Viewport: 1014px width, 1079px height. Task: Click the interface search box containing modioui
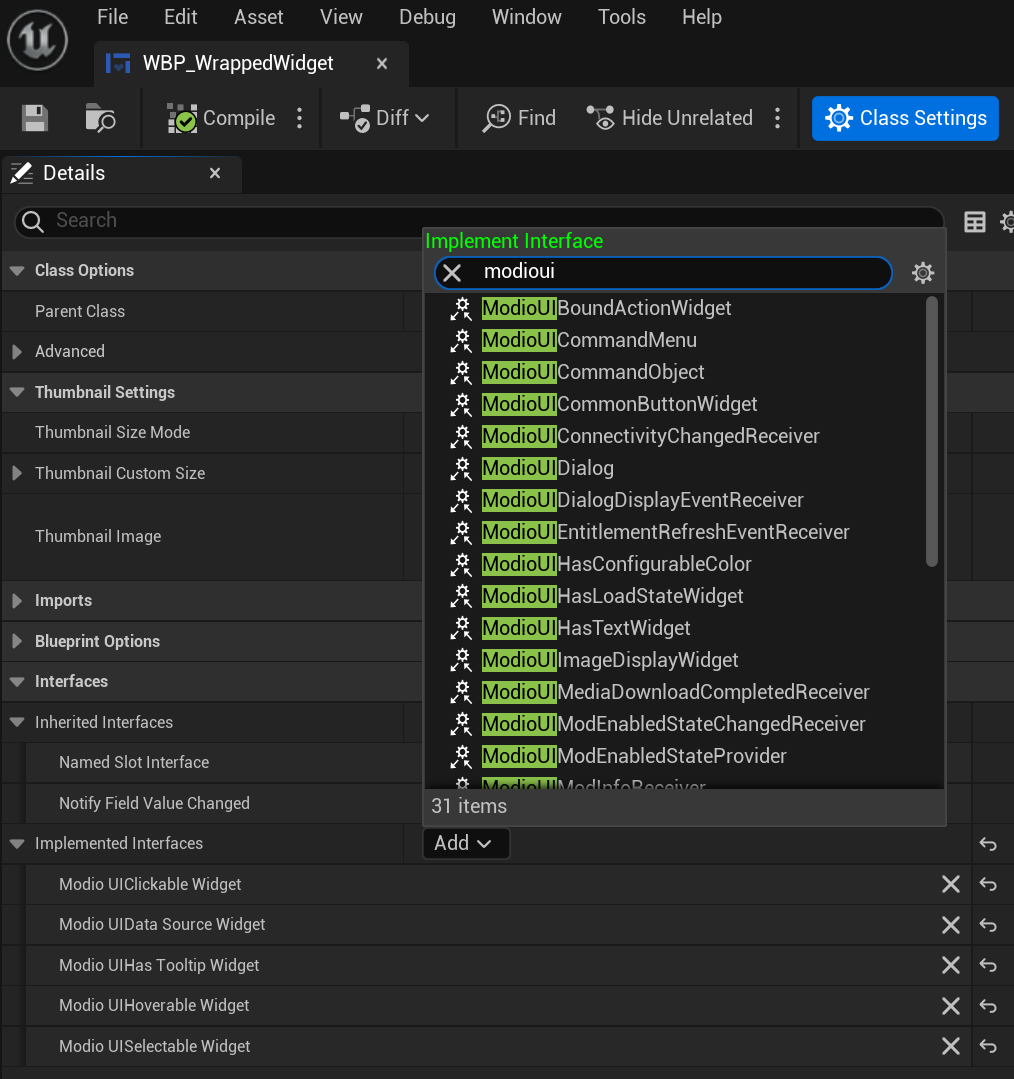point(663,273)
